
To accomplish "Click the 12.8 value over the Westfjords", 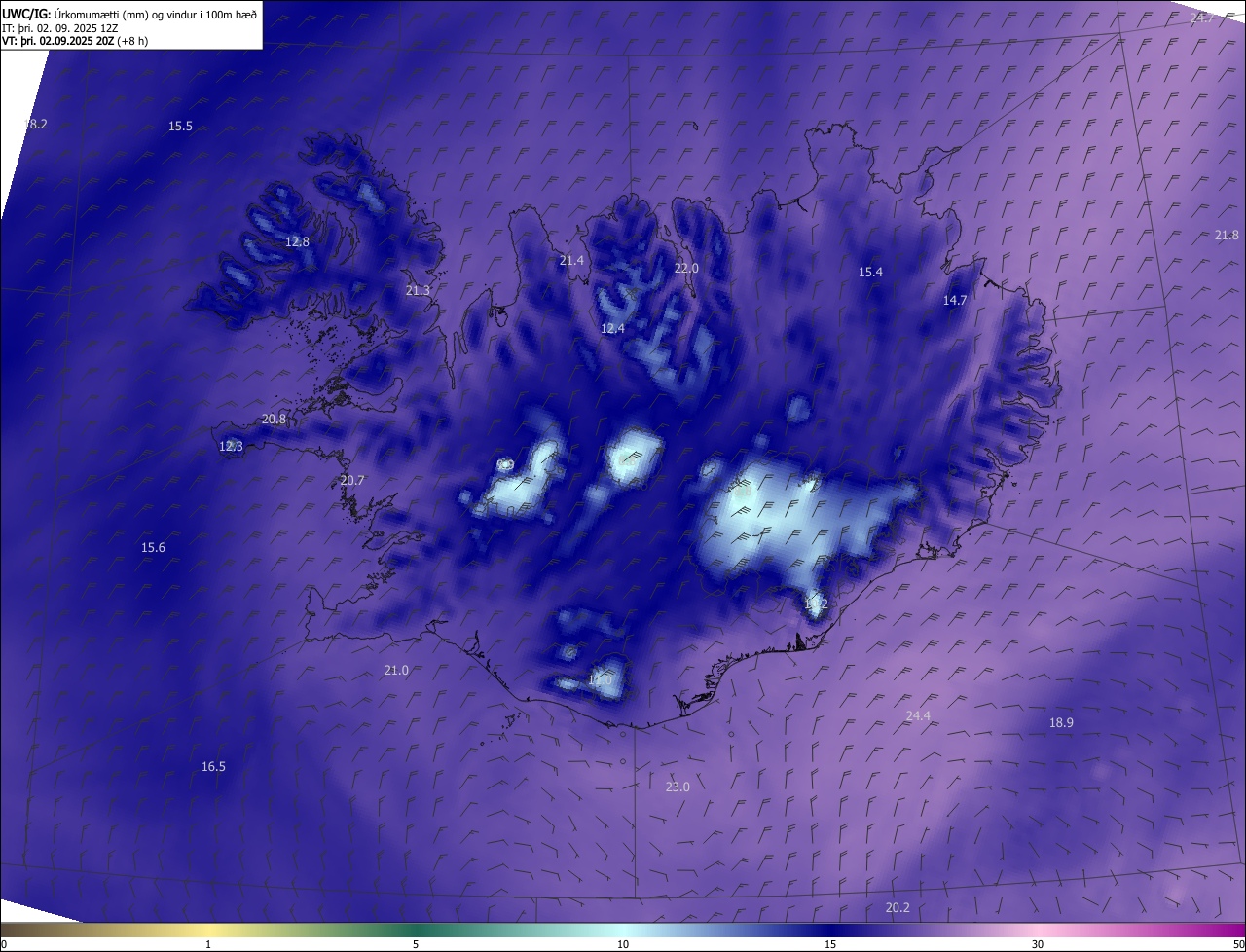I will click(297, 242).
